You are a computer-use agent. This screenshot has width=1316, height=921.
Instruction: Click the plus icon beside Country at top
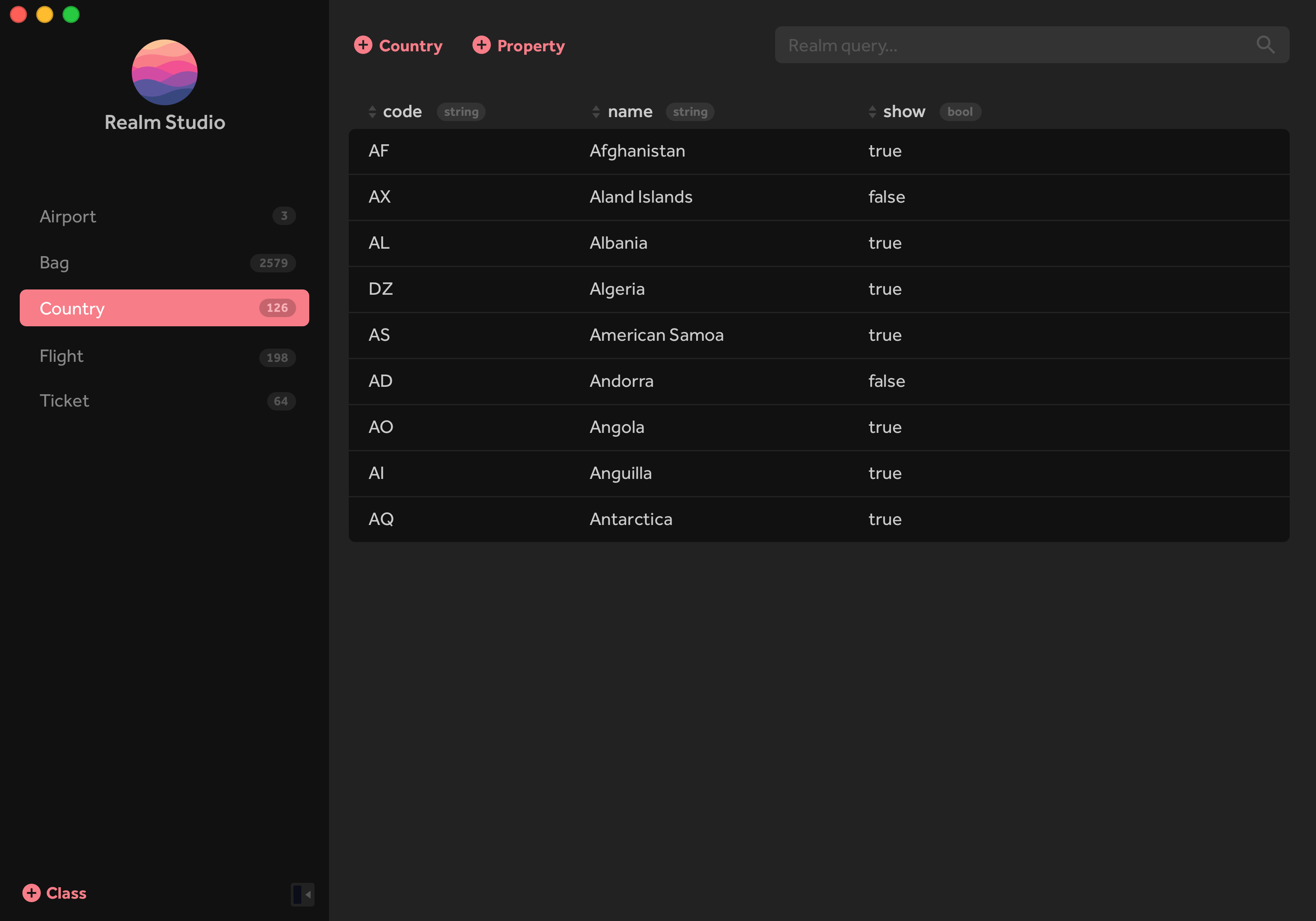363,45
